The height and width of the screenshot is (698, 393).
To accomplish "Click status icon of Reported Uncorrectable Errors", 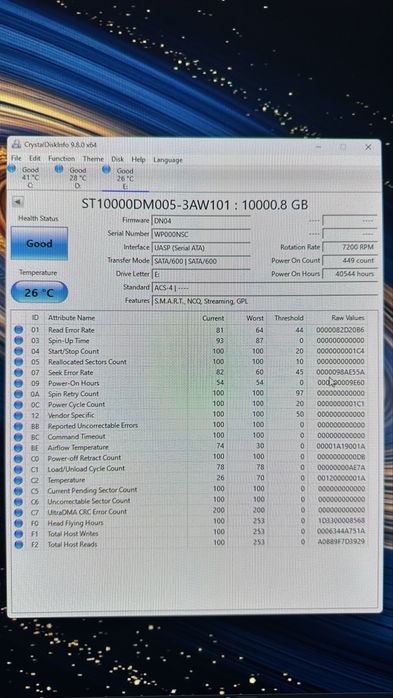I will [19, 426].
